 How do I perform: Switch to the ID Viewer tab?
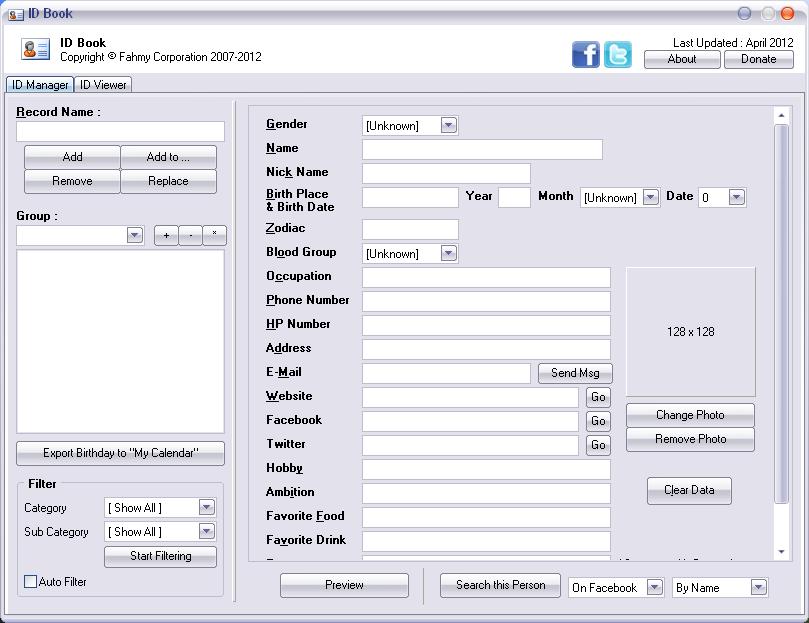point(103,85)
